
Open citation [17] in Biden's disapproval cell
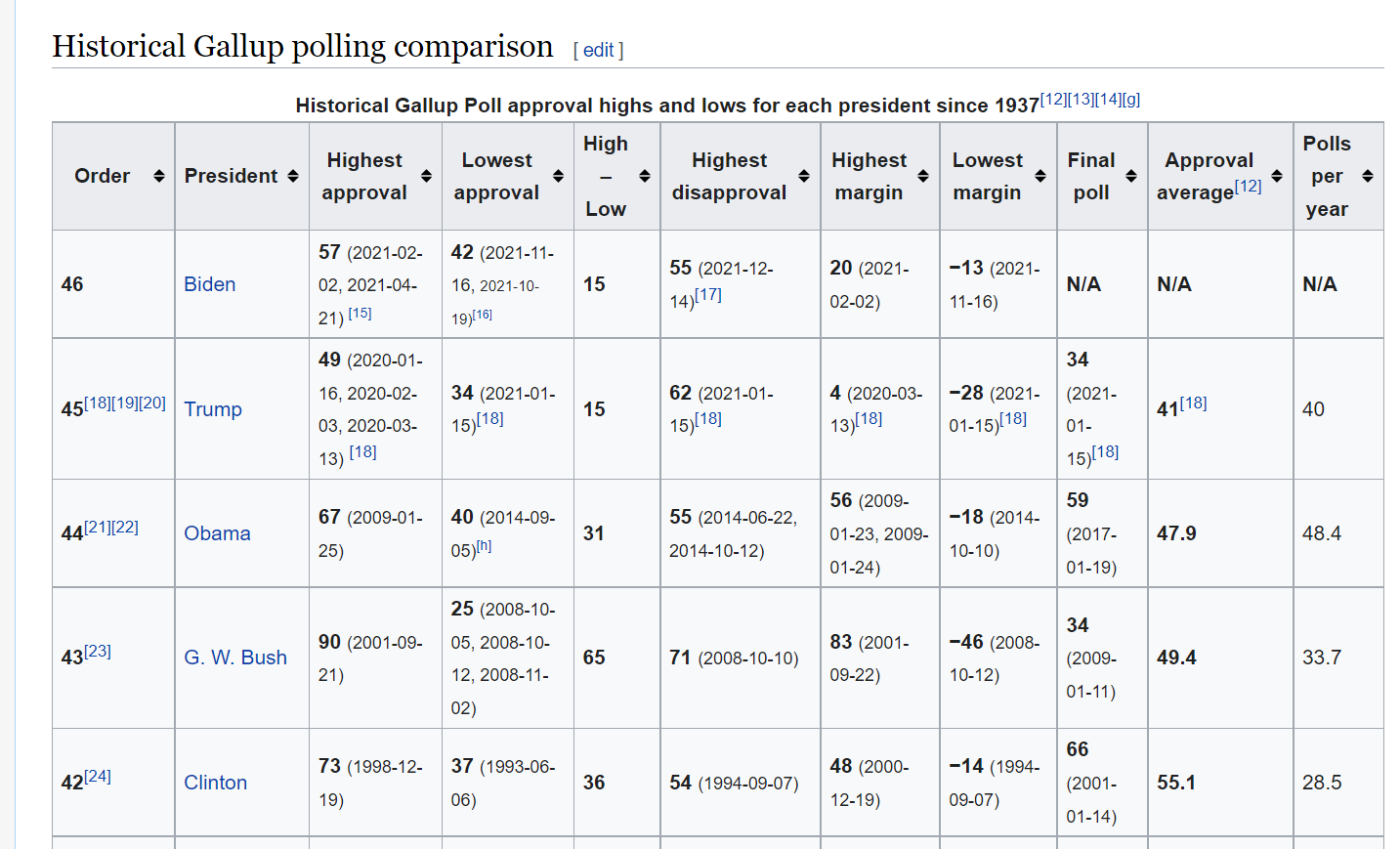[708, 294]
